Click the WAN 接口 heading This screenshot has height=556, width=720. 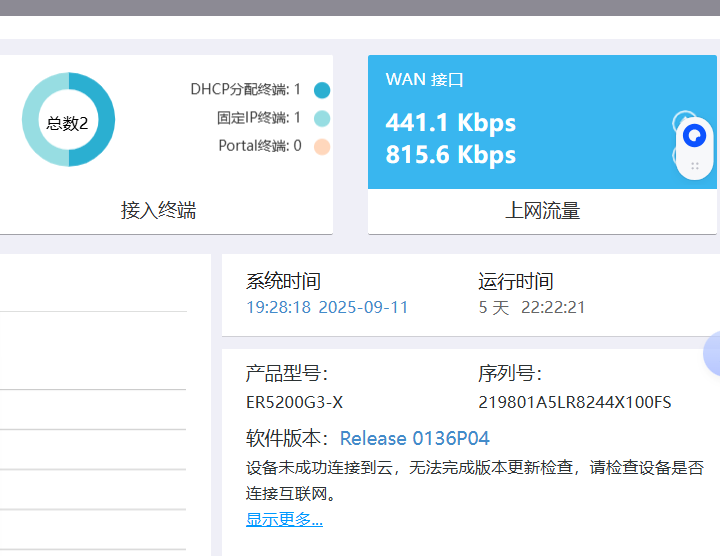click(424, 79)
